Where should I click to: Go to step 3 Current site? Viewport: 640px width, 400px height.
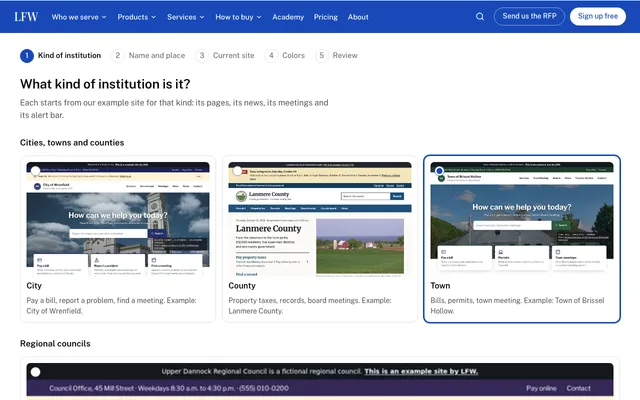(x=225, y=56)
